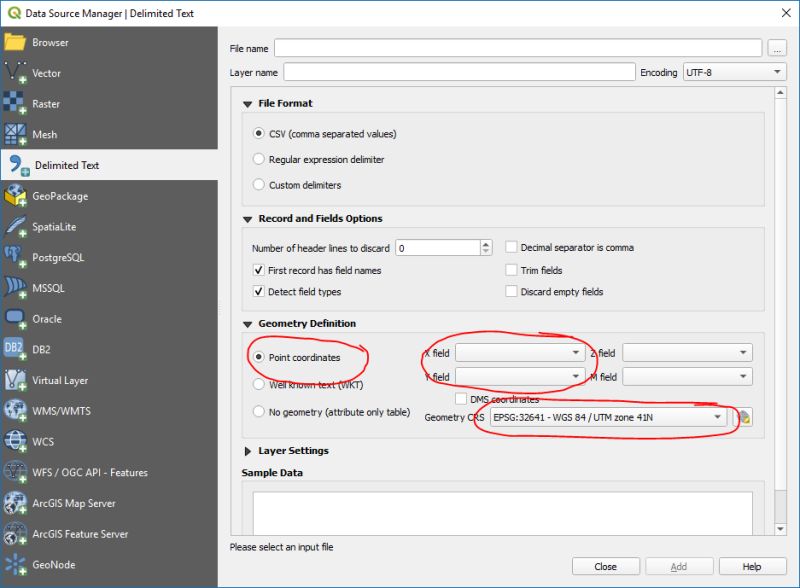The width and height of the screenshot is (800, 588).
Task: Open the CRS selector icon beside Geometry CRS
Action: tap(742, 418)
